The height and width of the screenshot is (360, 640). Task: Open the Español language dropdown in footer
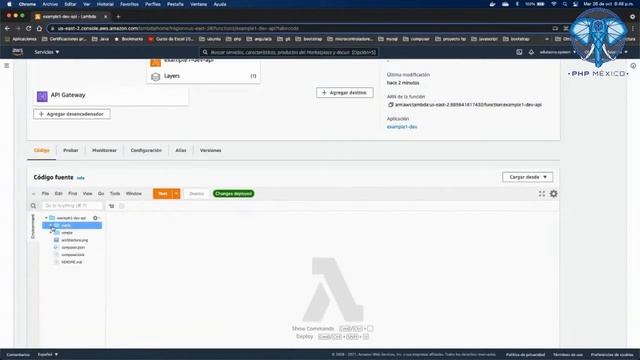48,354
